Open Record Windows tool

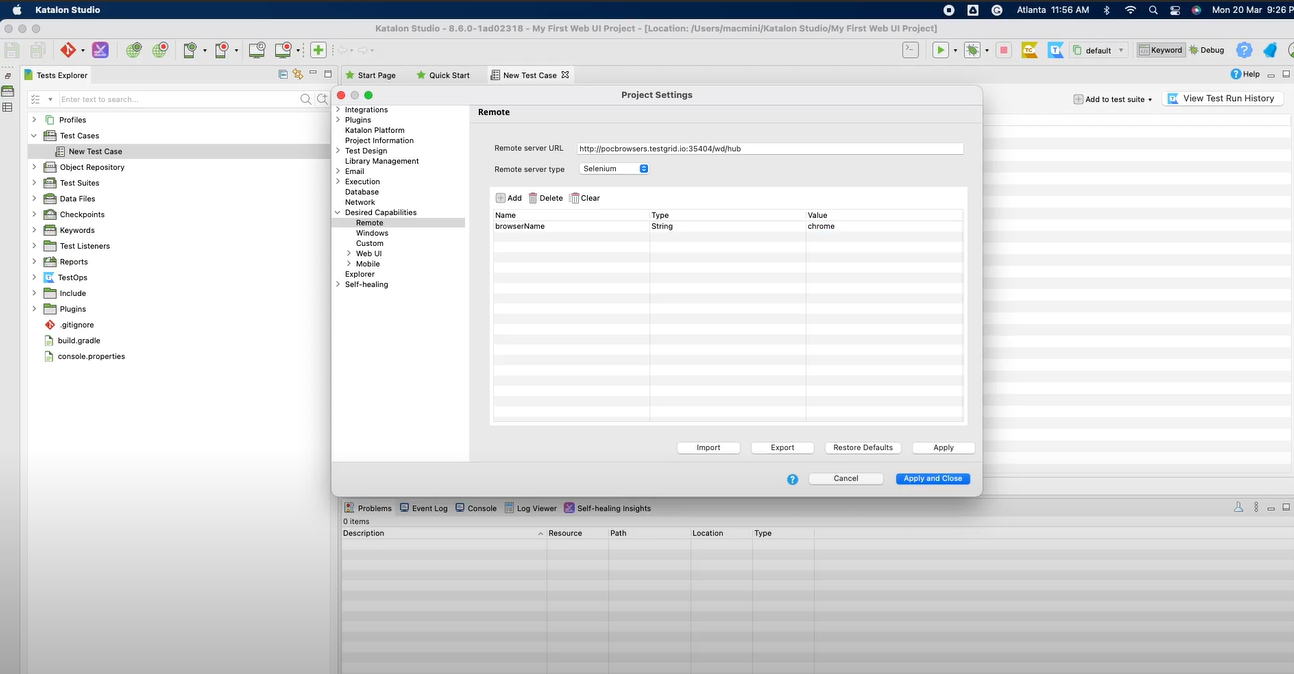(285, 50)
